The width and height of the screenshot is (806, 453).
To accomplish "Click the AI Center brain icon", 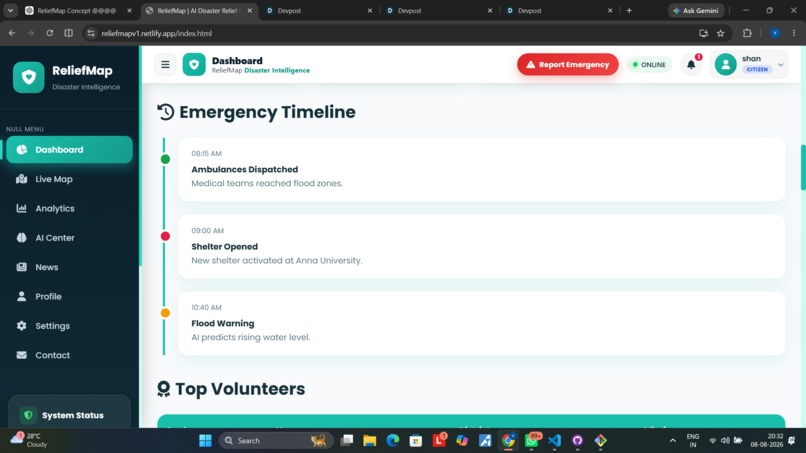I will click(x=22, y=238).
